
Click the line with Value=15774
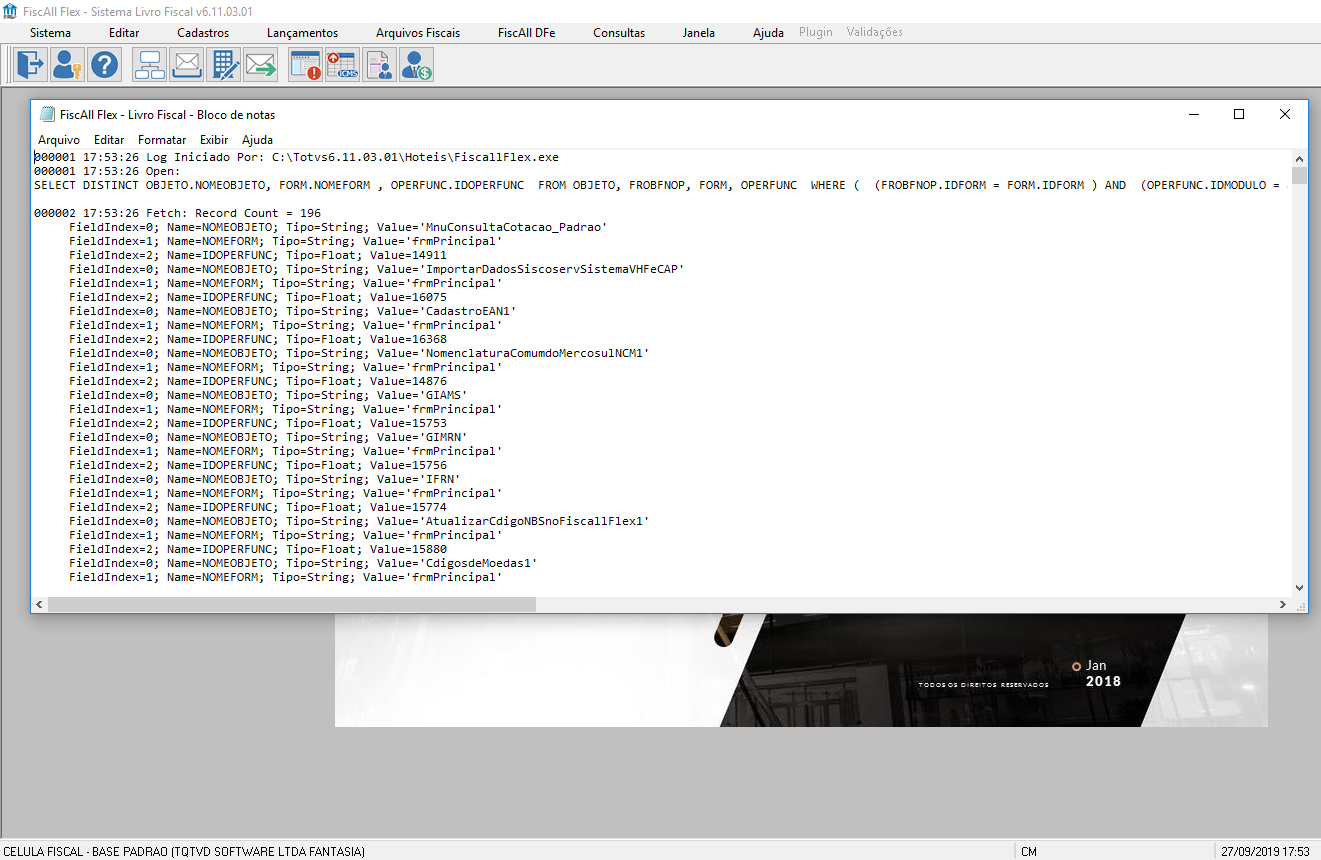click(258, 507)
